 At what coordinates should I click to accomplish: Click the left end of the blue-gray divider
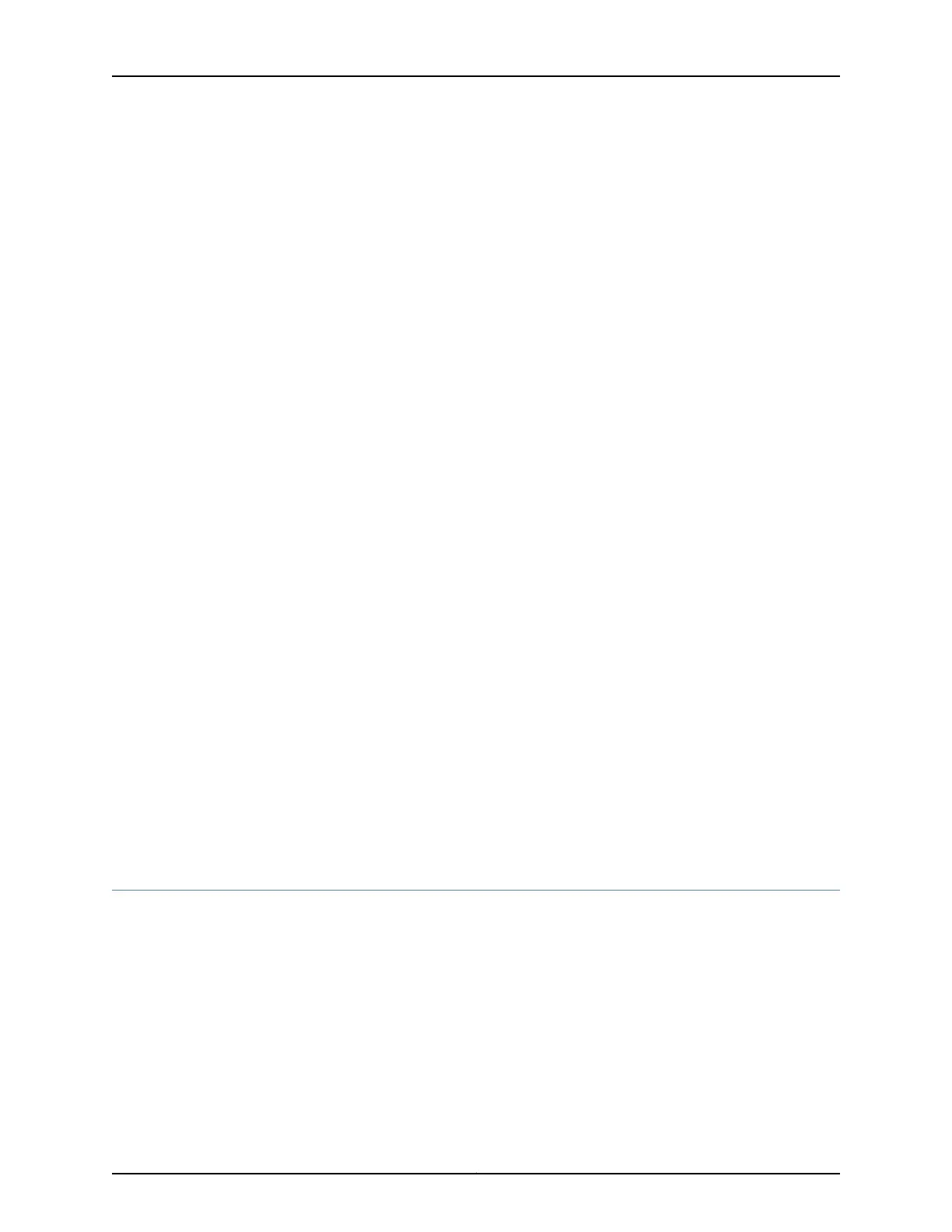tap(114, 890)
